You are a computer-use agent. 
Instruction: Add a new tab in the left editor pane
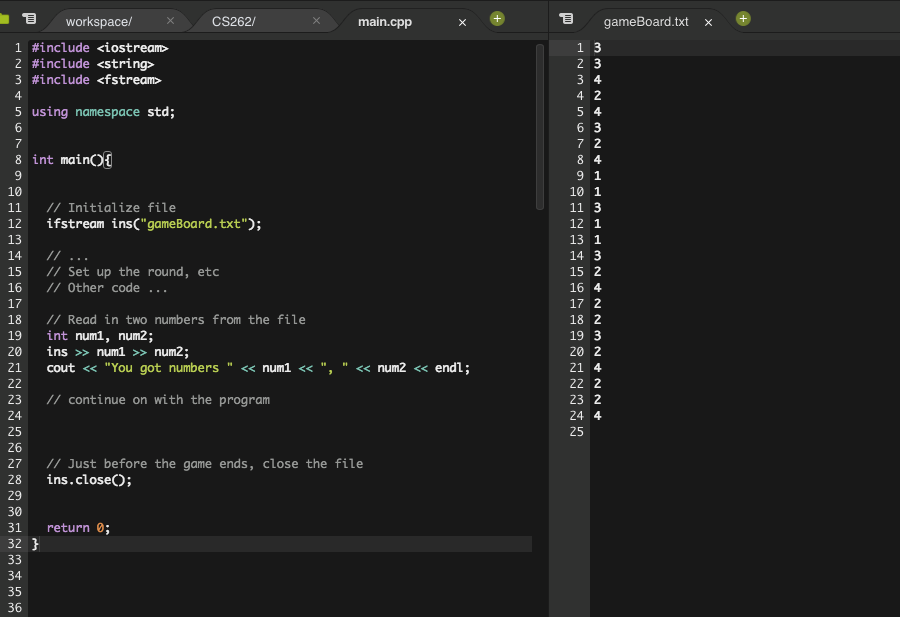(497, 19)
